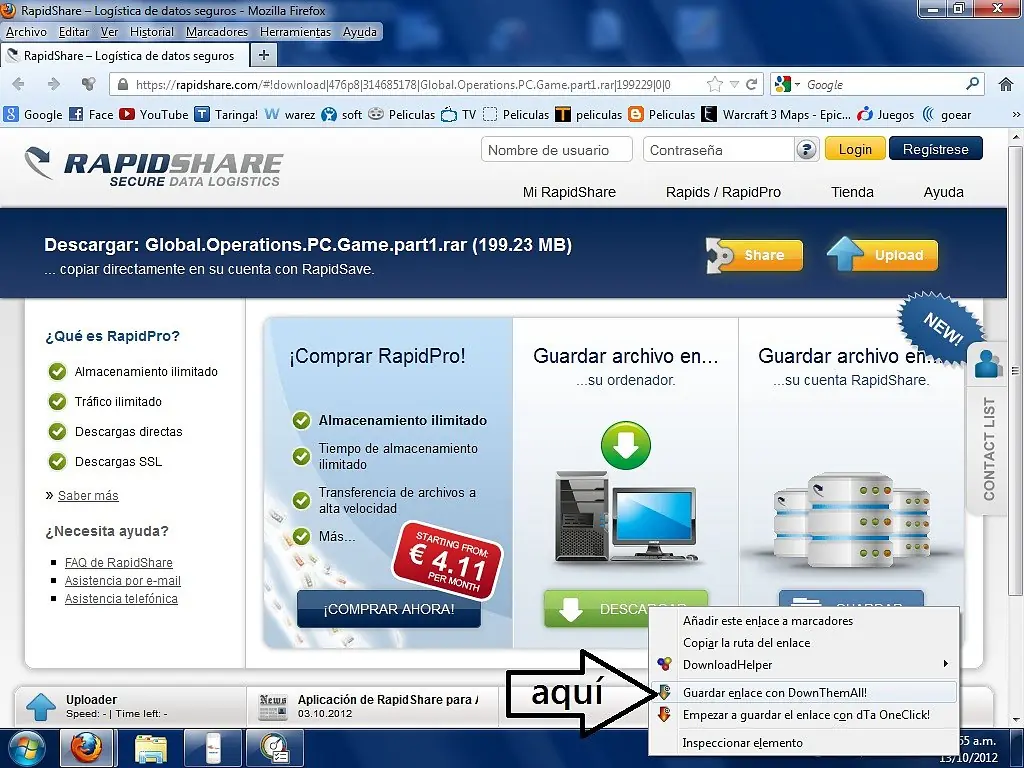Image resolution: width=1024 pixels, height=768 pixels.
Task: Click the ¡COMPRAR AHORA! button
Action: tap(389, 609)
